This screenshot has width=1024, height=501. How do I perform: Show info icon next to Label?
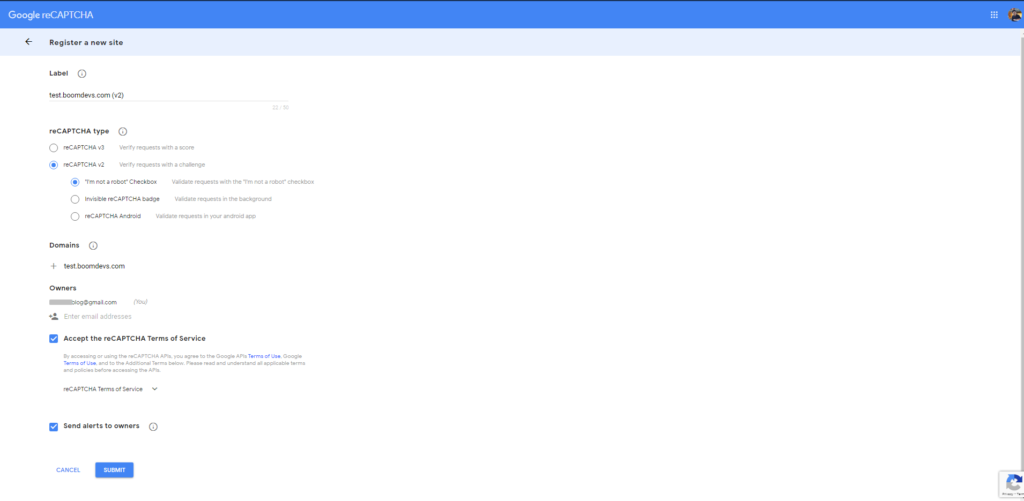[82, 74]
